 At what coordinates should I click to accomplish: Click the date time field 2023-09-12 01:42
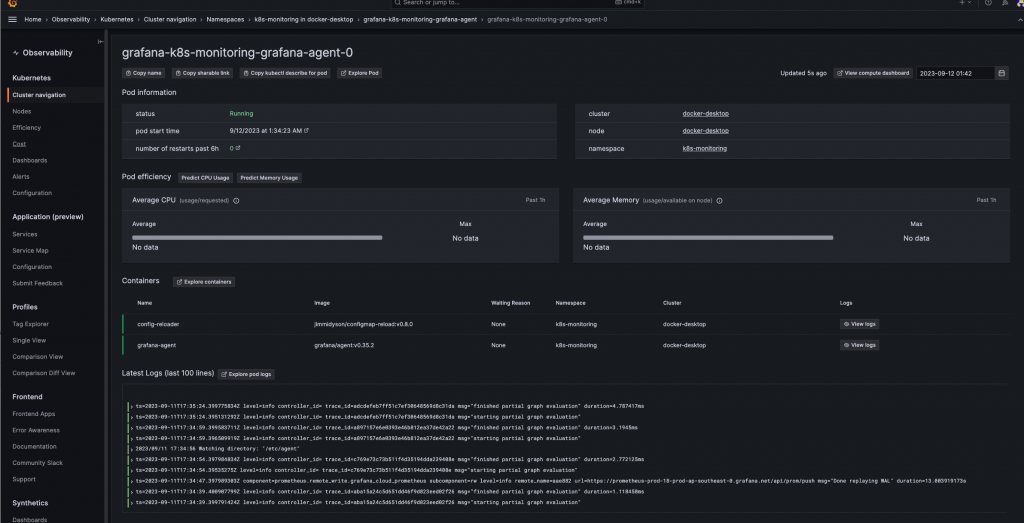[955, 73]
